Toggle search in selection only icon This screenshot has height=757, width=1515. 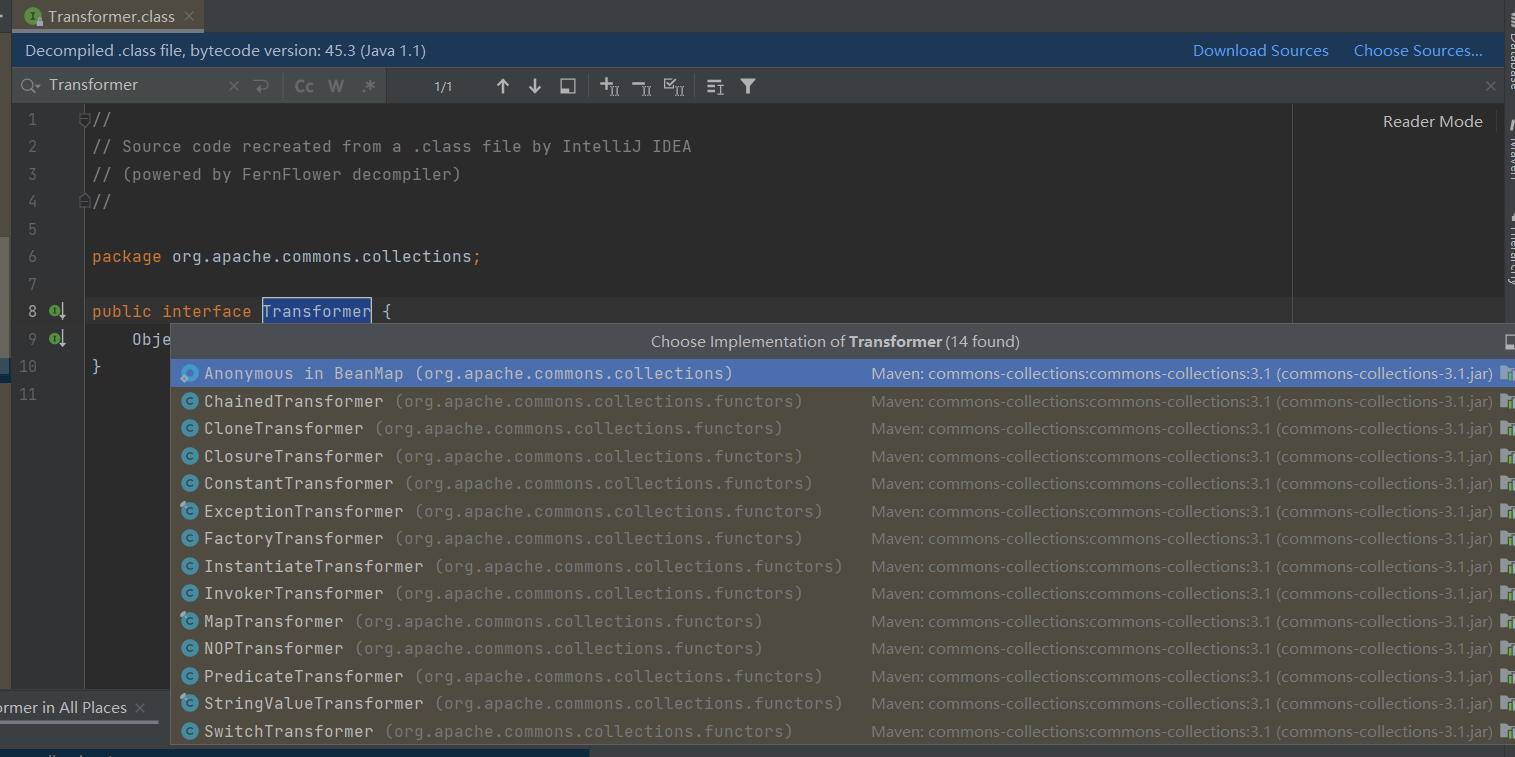(x=715, y=87)
